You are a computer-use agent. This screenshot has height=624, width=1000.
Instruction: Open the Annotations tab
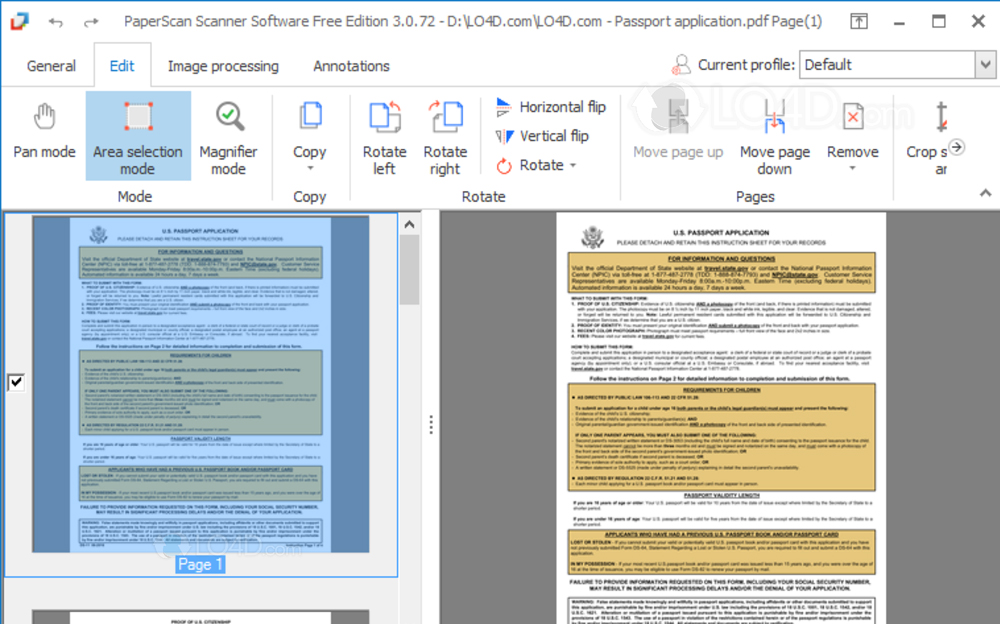(350, 65)
